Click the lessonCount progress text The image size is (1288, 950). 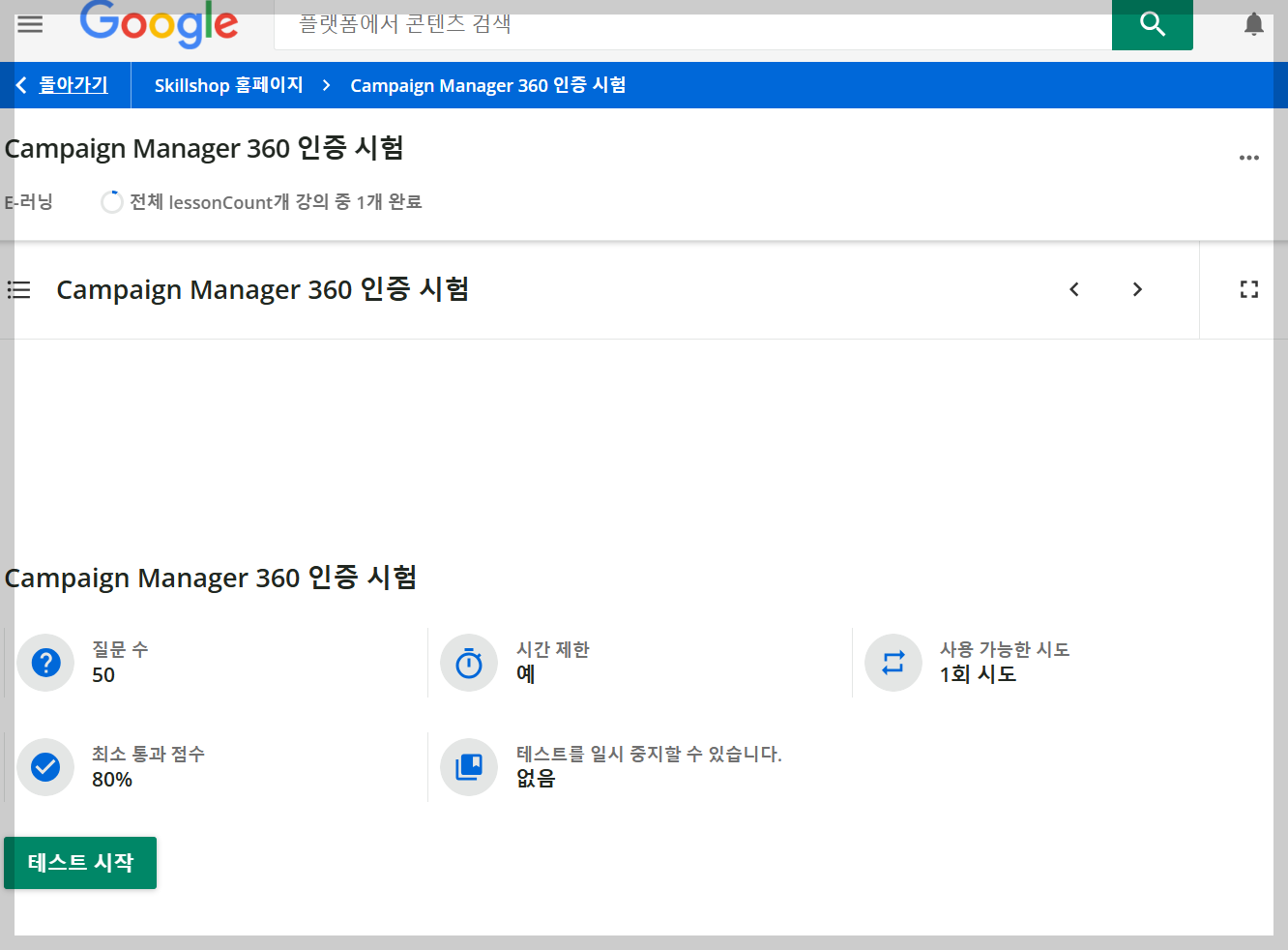pyautogui.click(x=276, y=202)
